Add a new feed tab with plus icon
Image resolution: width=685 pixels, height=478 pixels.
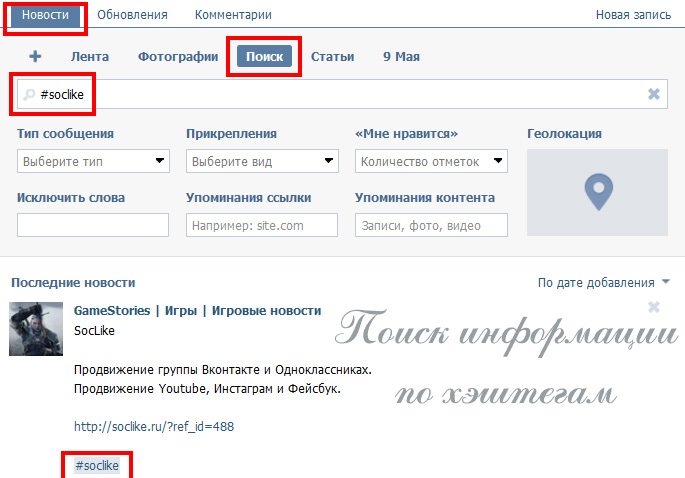point(35,56)
